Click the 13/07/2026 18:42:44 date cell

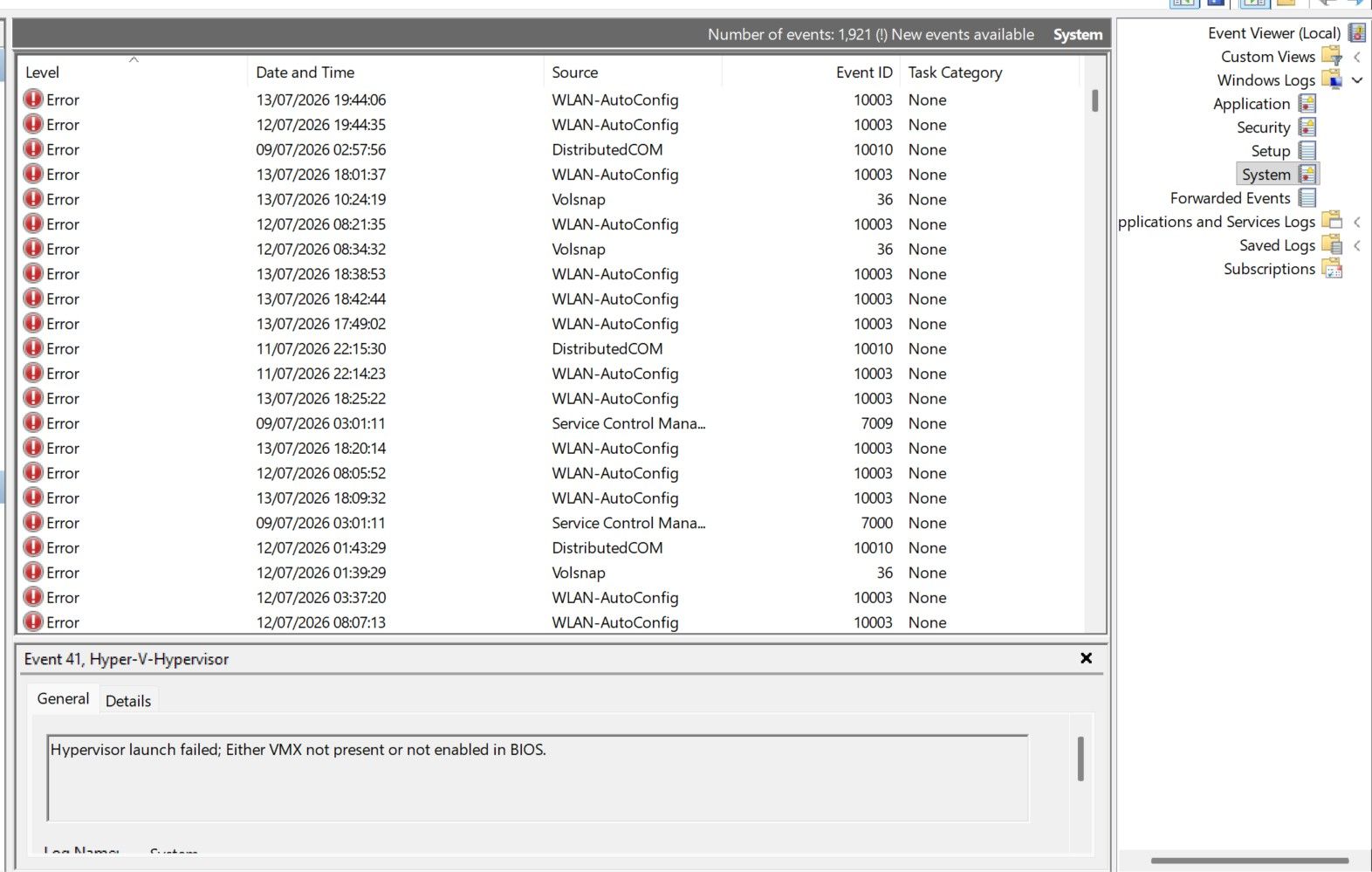320,299
